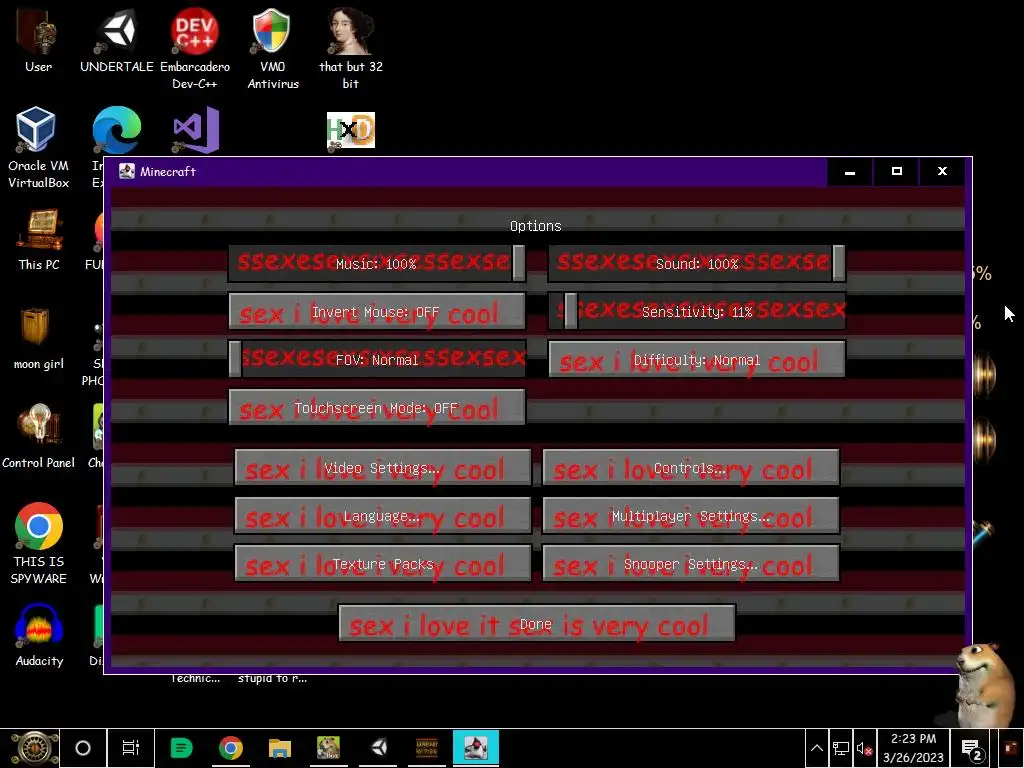Open Snooper Settings... menu

pos(691,564)
